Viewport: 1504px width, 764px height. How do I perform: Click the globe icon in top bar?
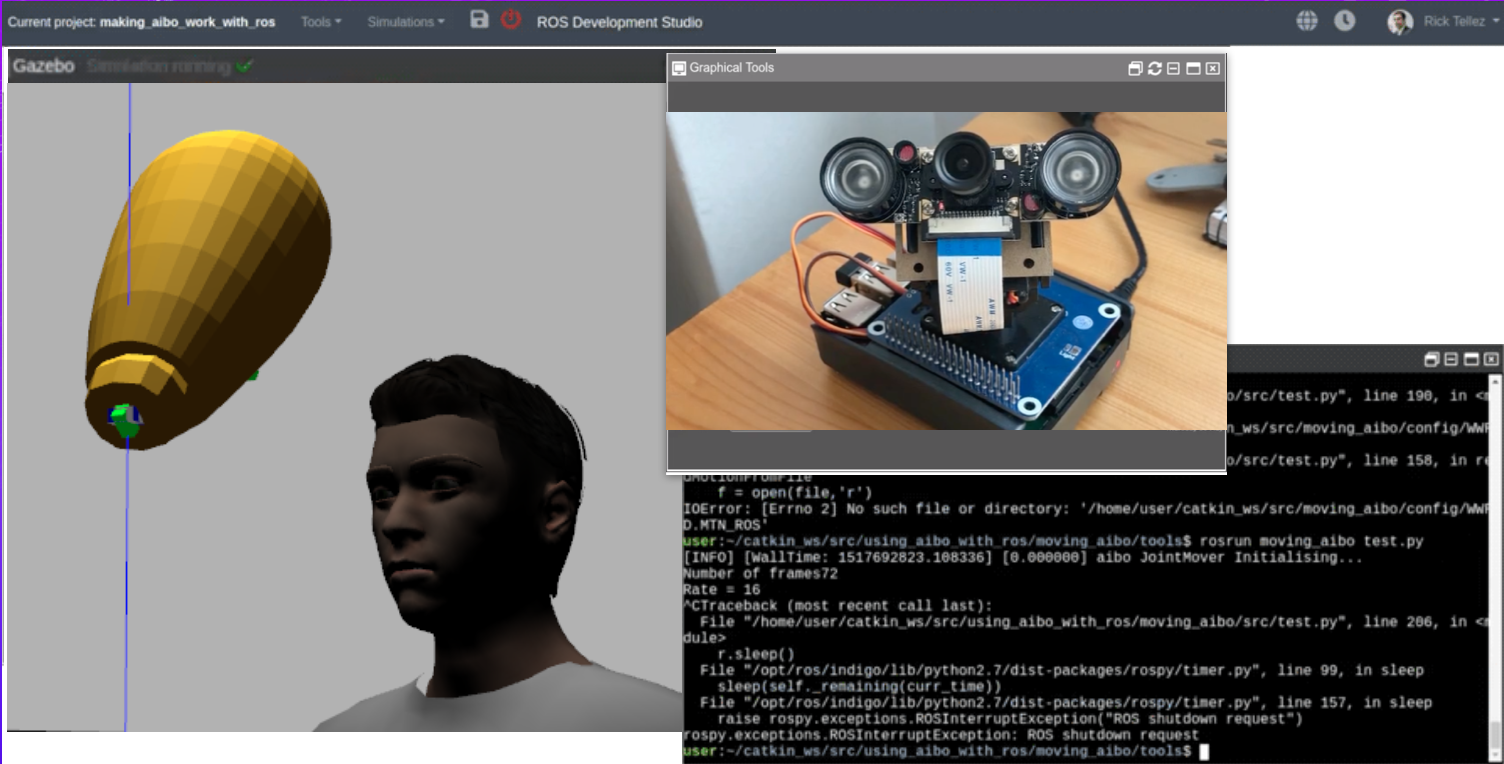(1307, 21)
